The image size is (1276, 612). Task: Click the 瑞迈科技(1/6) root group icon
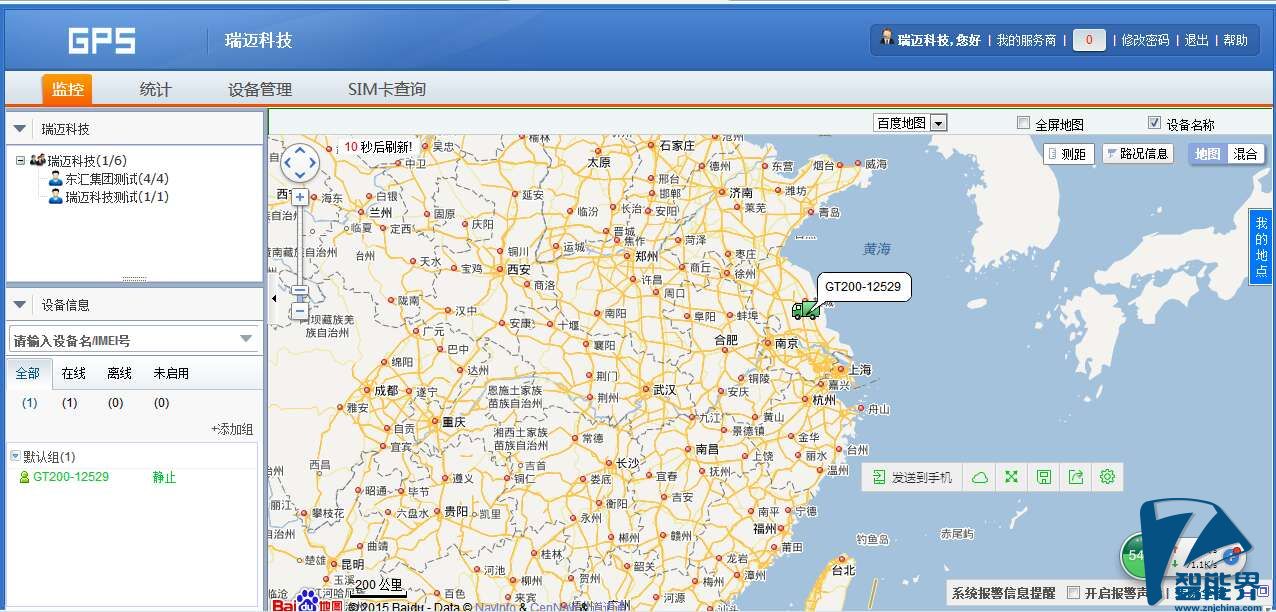(38, 160)
